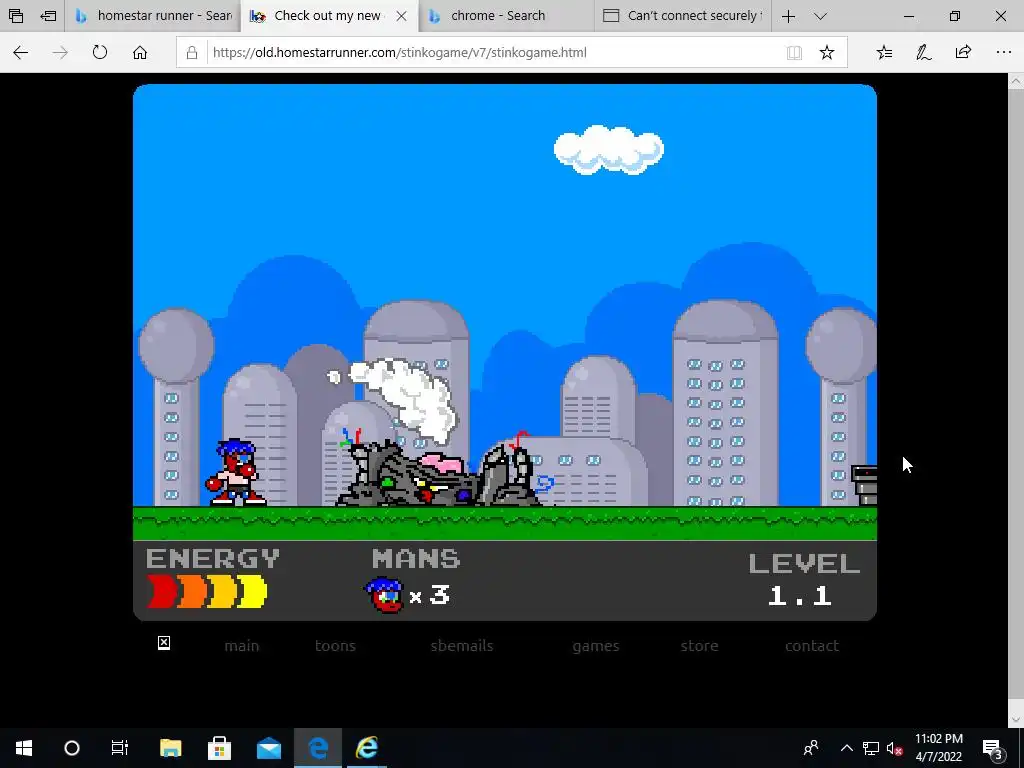This screenshot has width=1024, height=768.
Task: Go back to previous page
Action: click(x=21, y=52)
